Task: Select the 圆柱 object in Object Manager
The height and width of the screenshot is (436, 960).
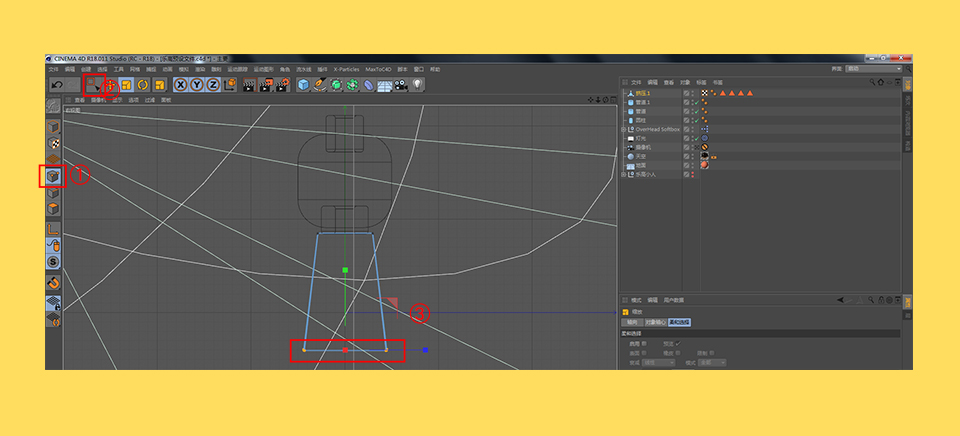Action: [x=640, y=120]
